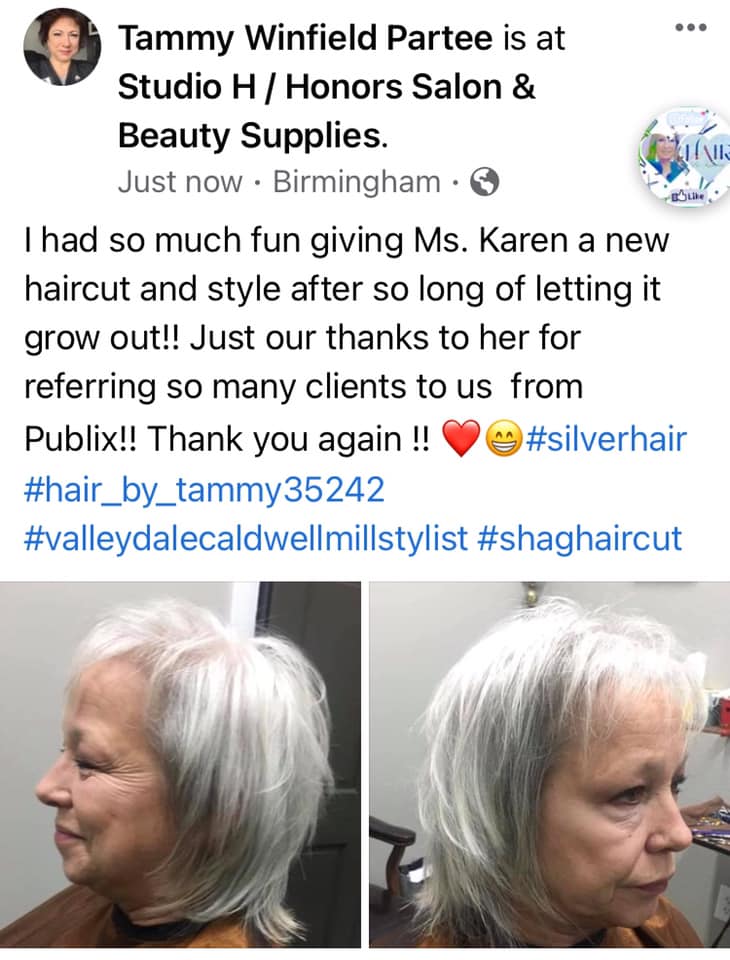730x960 pixels.
Task: Open the right haircut photo with bangs
Action: click(x=549, y=764)
